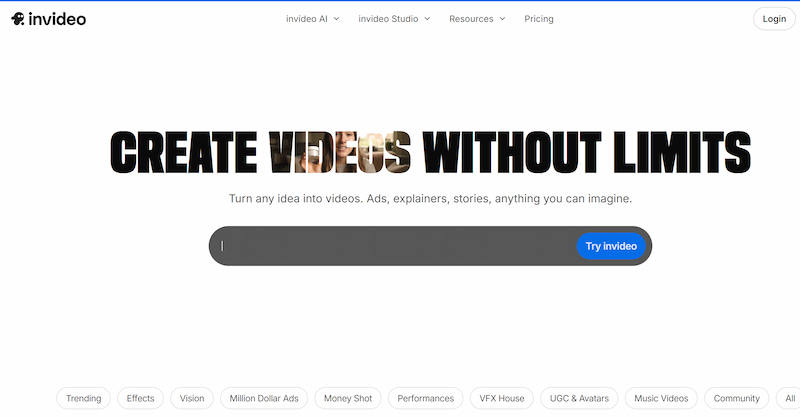Select the Trending category chip

(83, 398)
